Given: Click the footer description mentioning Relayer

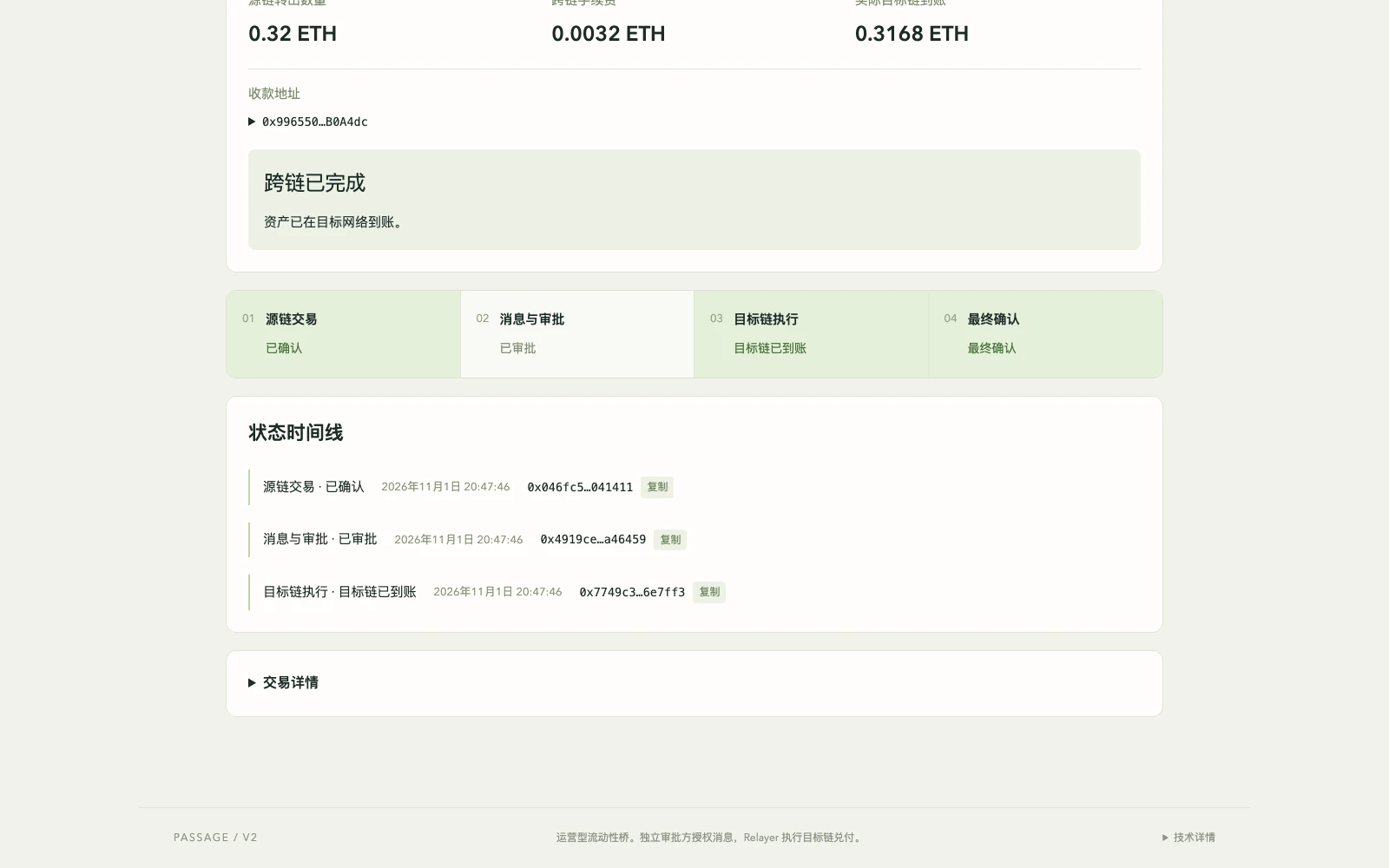Looking at the screenshot, I should coord(710,838).
